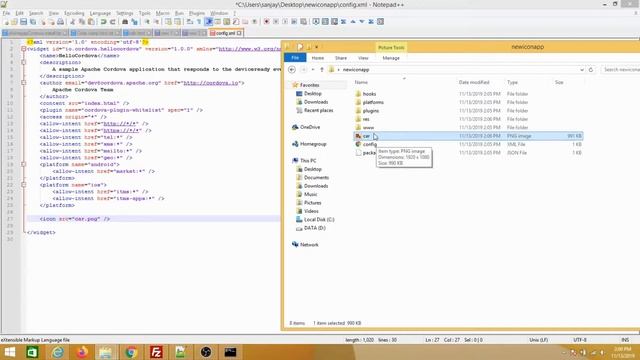Select the www folder
Image resolution: width=640 pixels, height=360 pixels.
368,127
